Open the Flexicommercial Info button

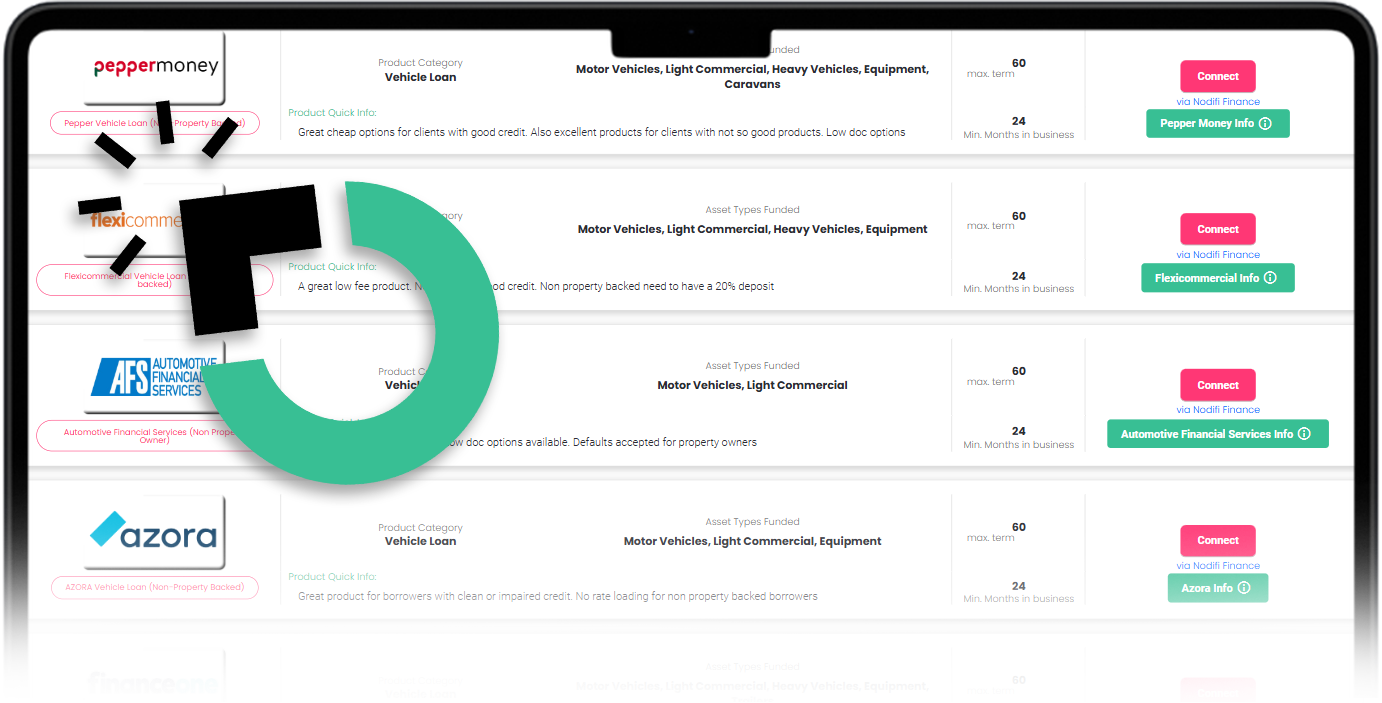[1217, 278]
